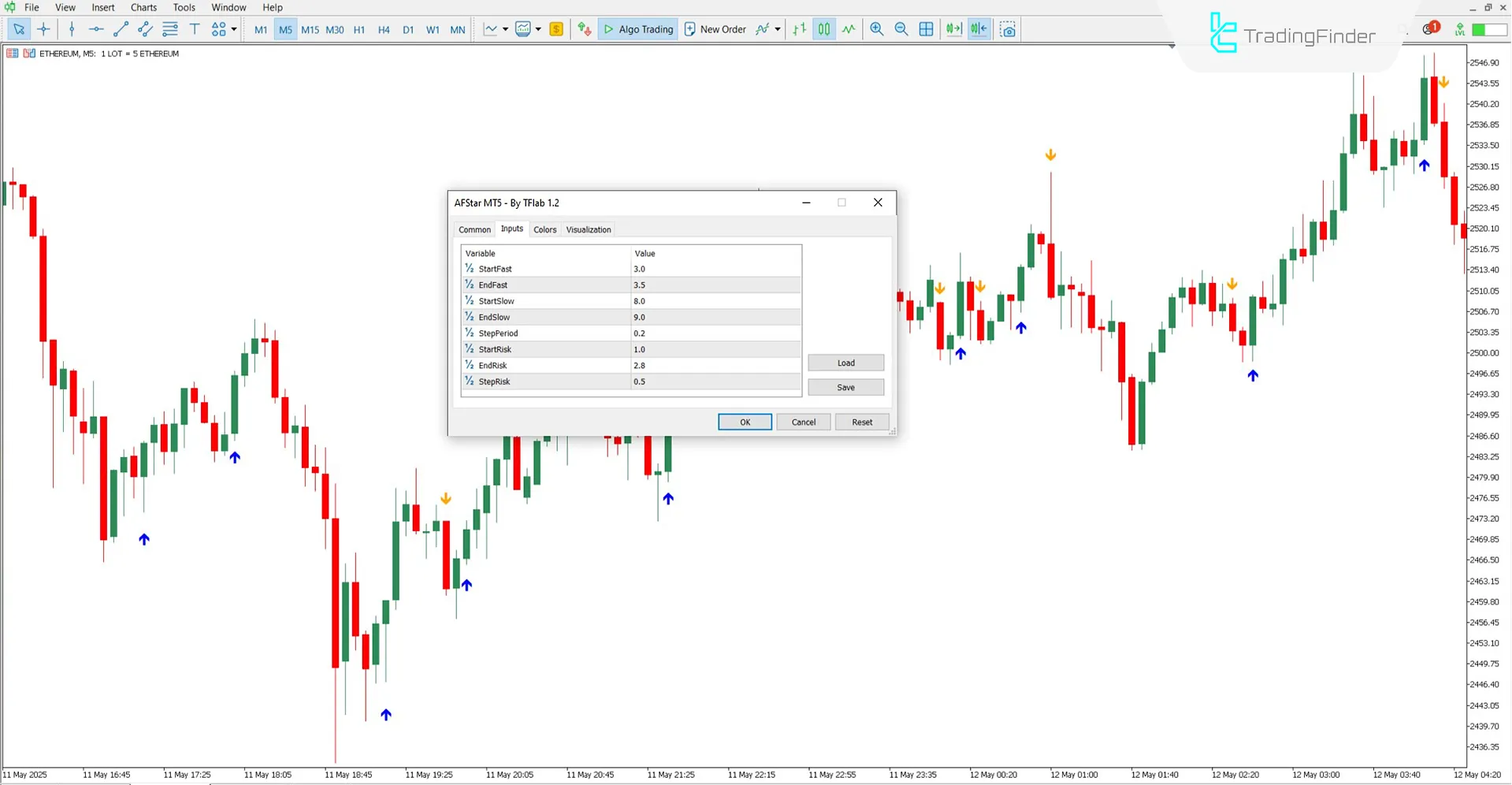The height and width of the screenshot is (785, 1512).
Task: Switch chart to candlestick view
Action: coord(823,29)
